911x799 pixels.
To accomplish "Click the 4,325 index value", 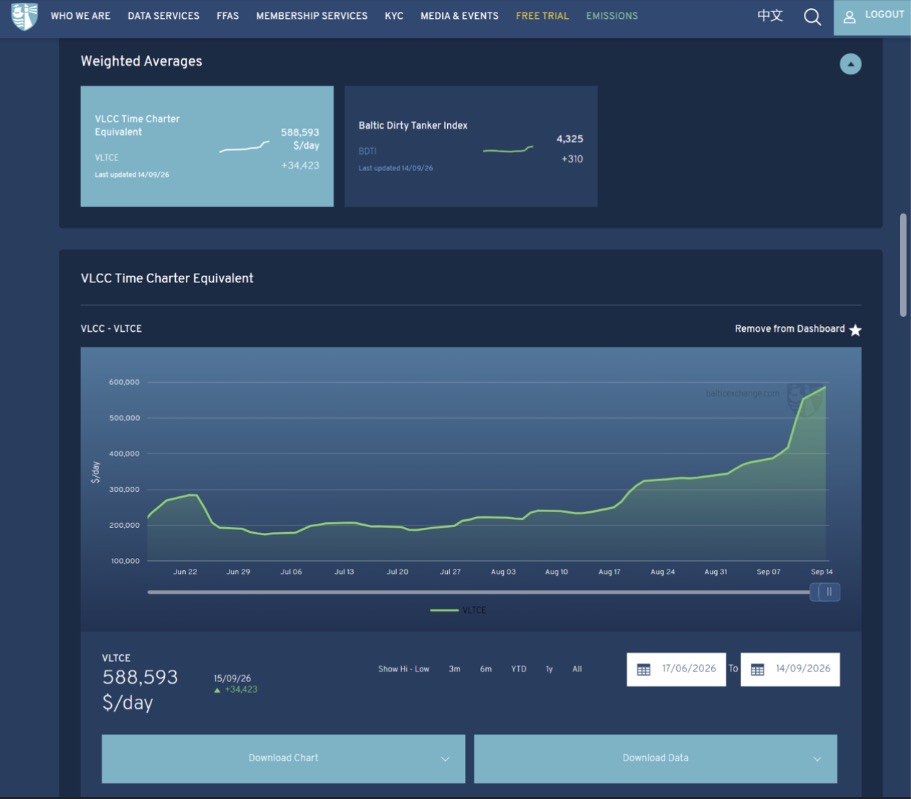I will click(x=569, y=139).
